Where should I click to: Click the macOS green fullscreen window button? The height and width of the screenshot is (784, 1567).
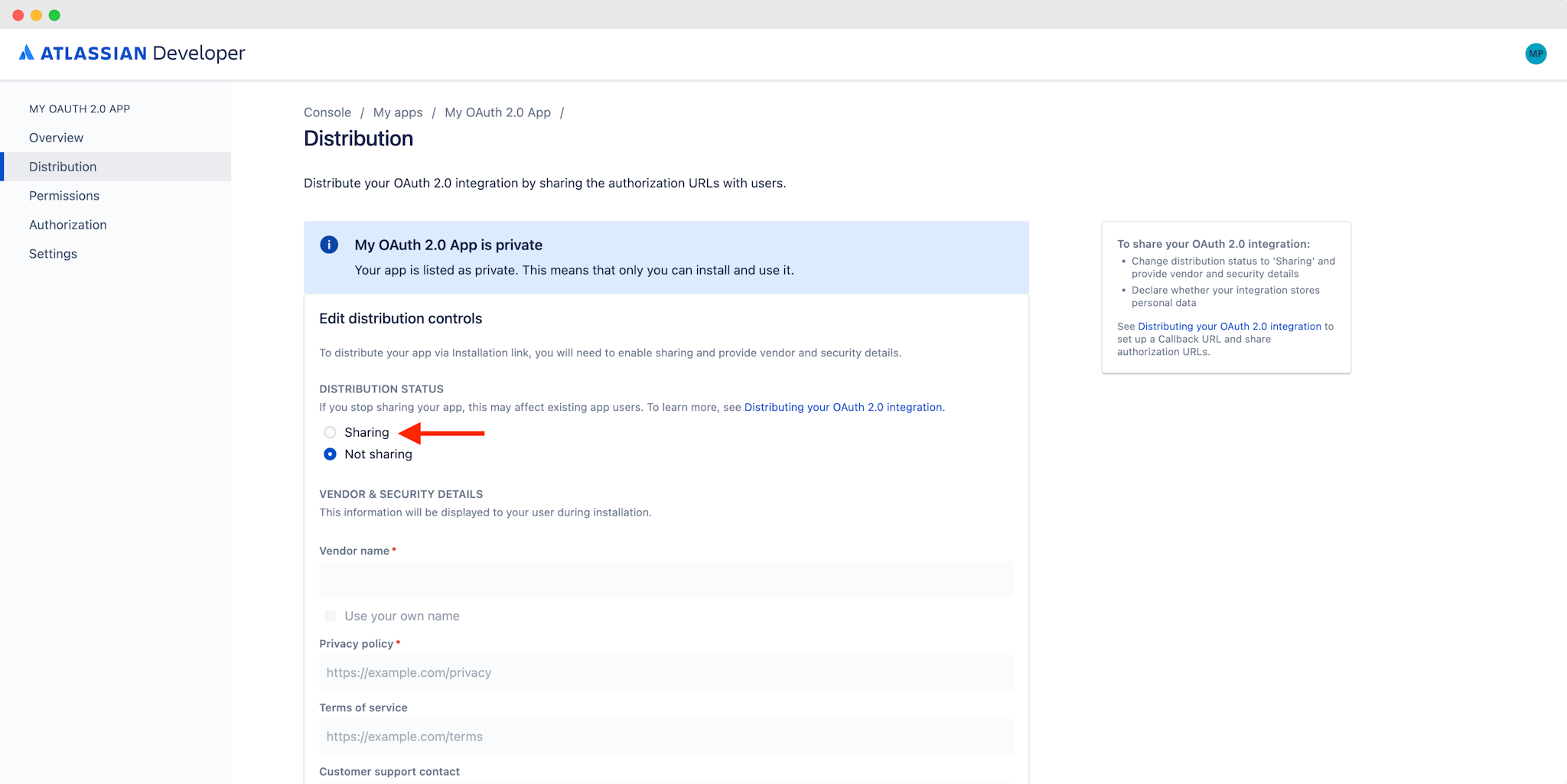coord(54,15)
